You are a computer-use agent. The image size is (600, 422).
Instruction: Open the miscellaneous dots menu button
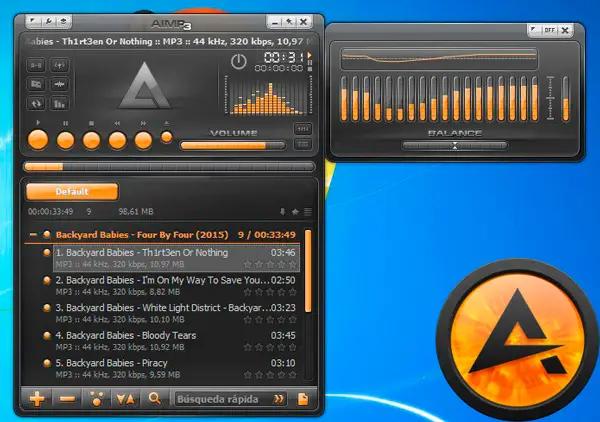[x=96, y=399]
